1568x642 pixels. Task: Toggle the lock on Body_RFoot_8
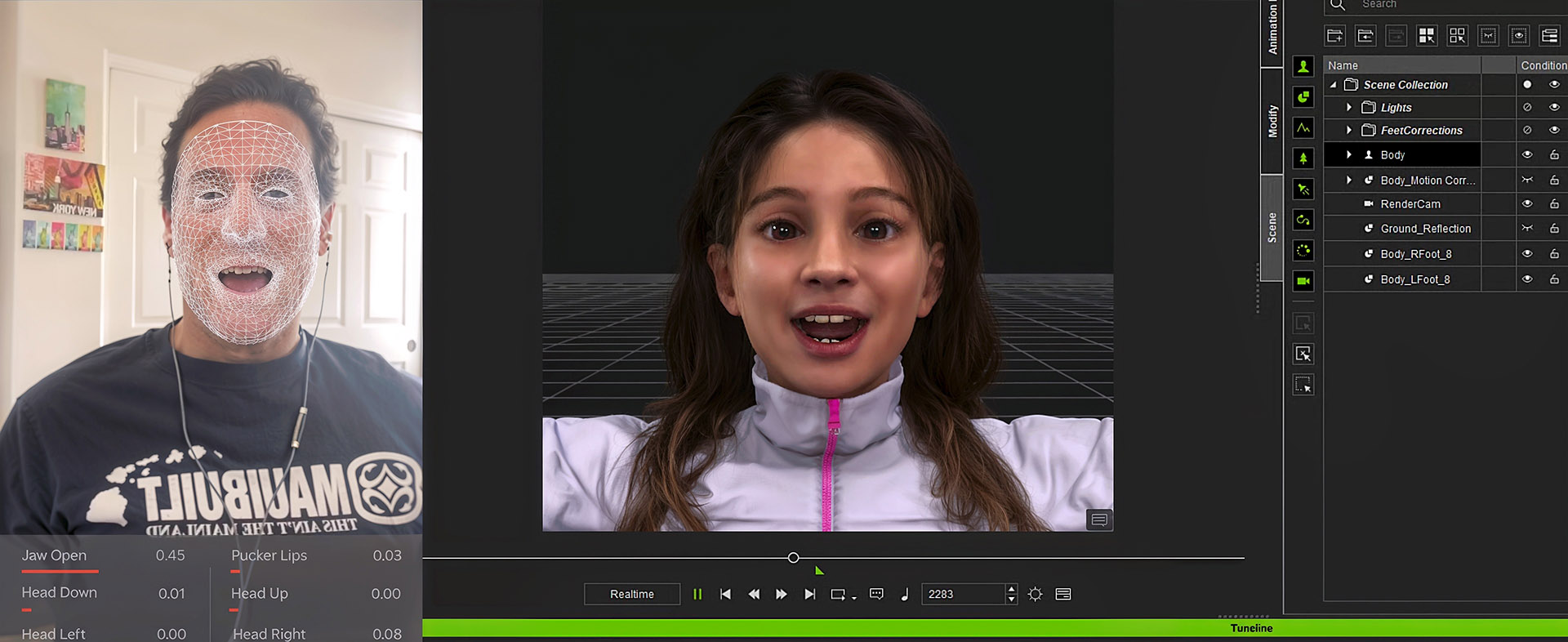tap(1554, 254)
